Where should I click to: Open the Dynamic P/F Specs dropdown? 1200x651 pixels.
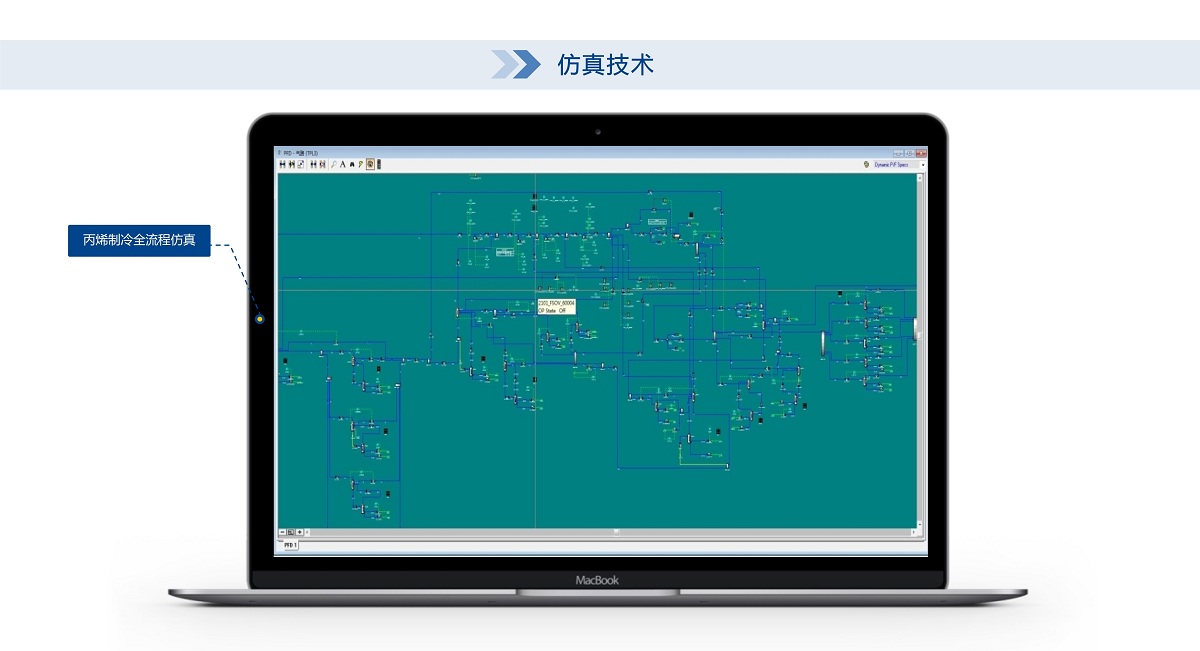[x=892, y=164]
